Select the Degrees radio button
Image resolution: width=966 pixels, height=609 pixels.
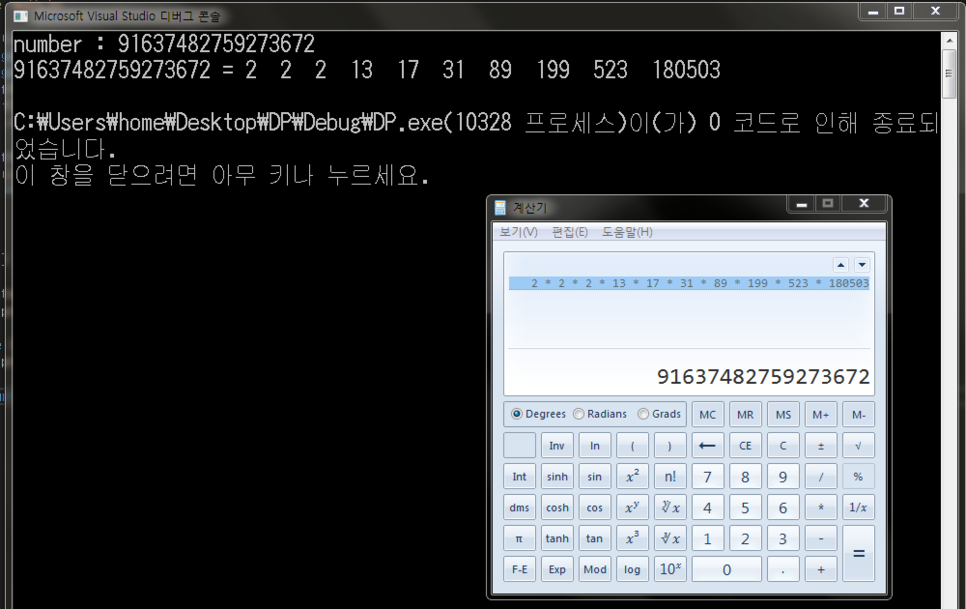point(516,414)
